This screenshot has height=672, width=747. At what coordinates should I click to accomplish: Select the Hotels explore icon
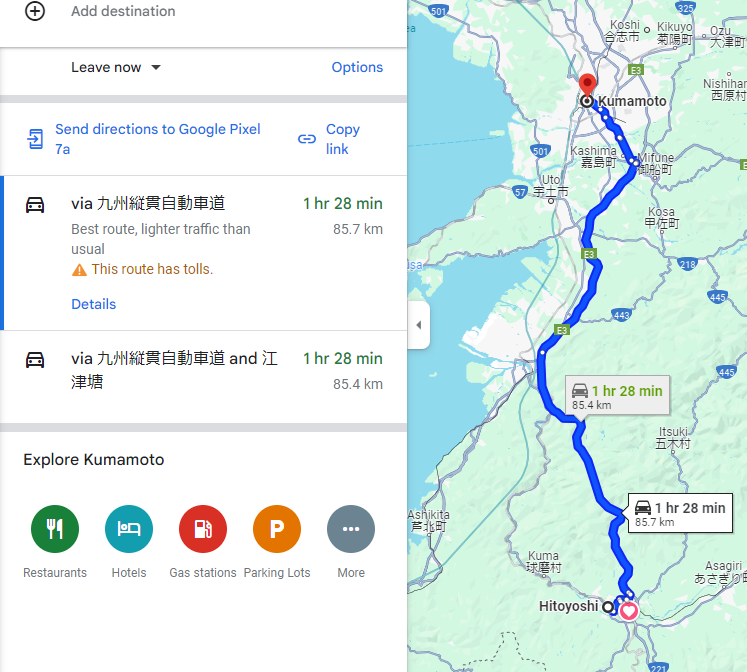pos(129,529)
